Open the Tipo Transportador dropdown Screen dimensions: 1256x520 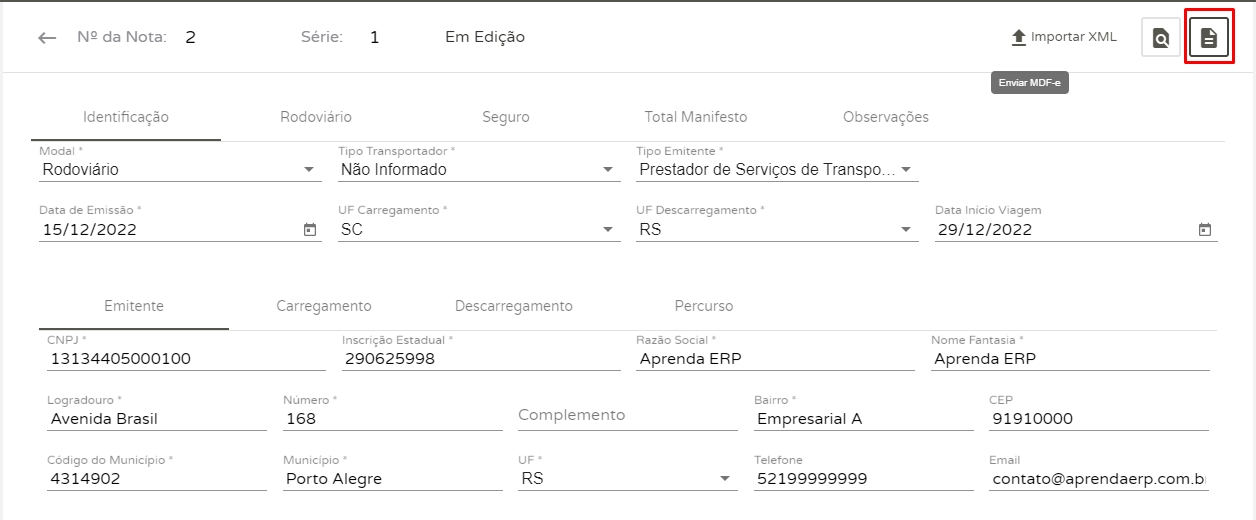click(x=607, y=170)
